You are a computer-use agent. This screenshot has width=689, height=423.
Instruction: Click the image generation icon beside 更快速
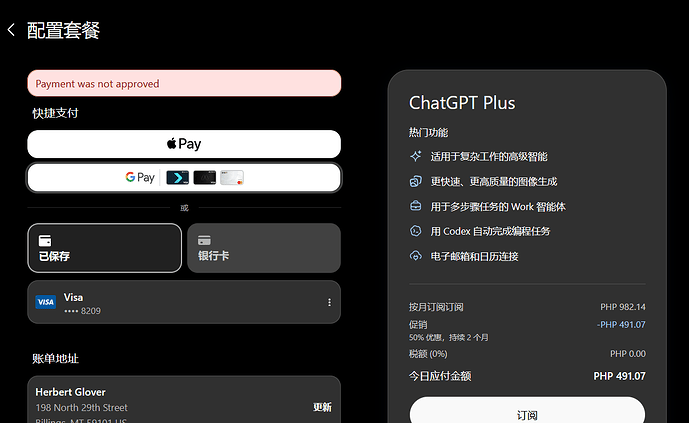[x=416, y=181]
